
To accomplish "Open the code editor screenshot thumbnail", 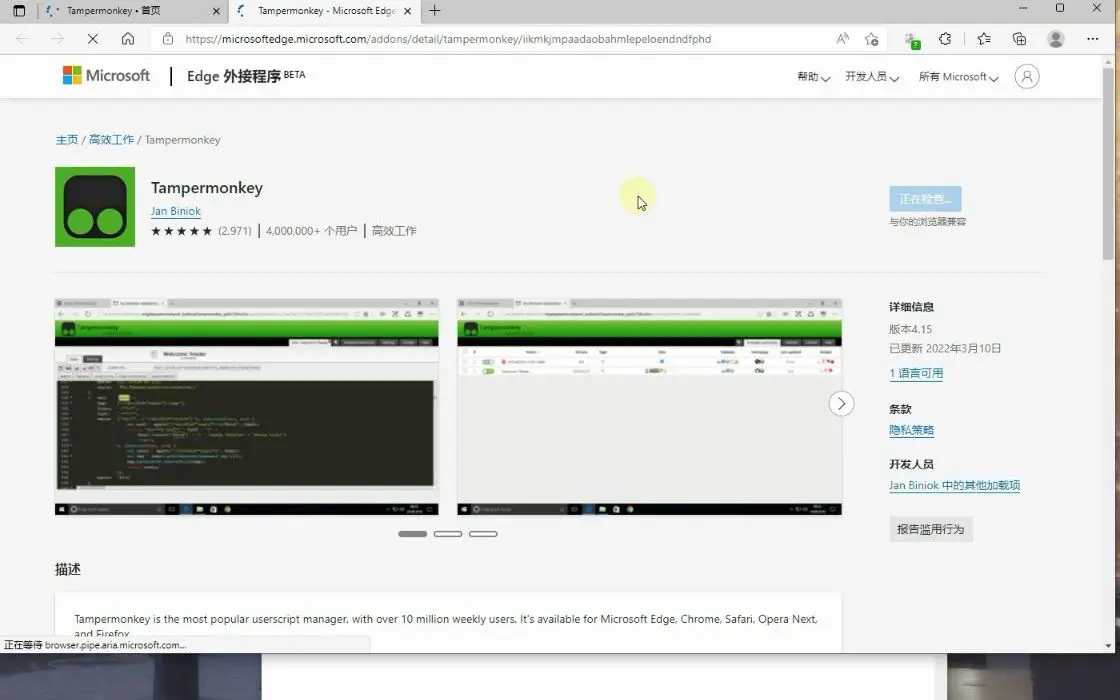I will click(246, 406).
